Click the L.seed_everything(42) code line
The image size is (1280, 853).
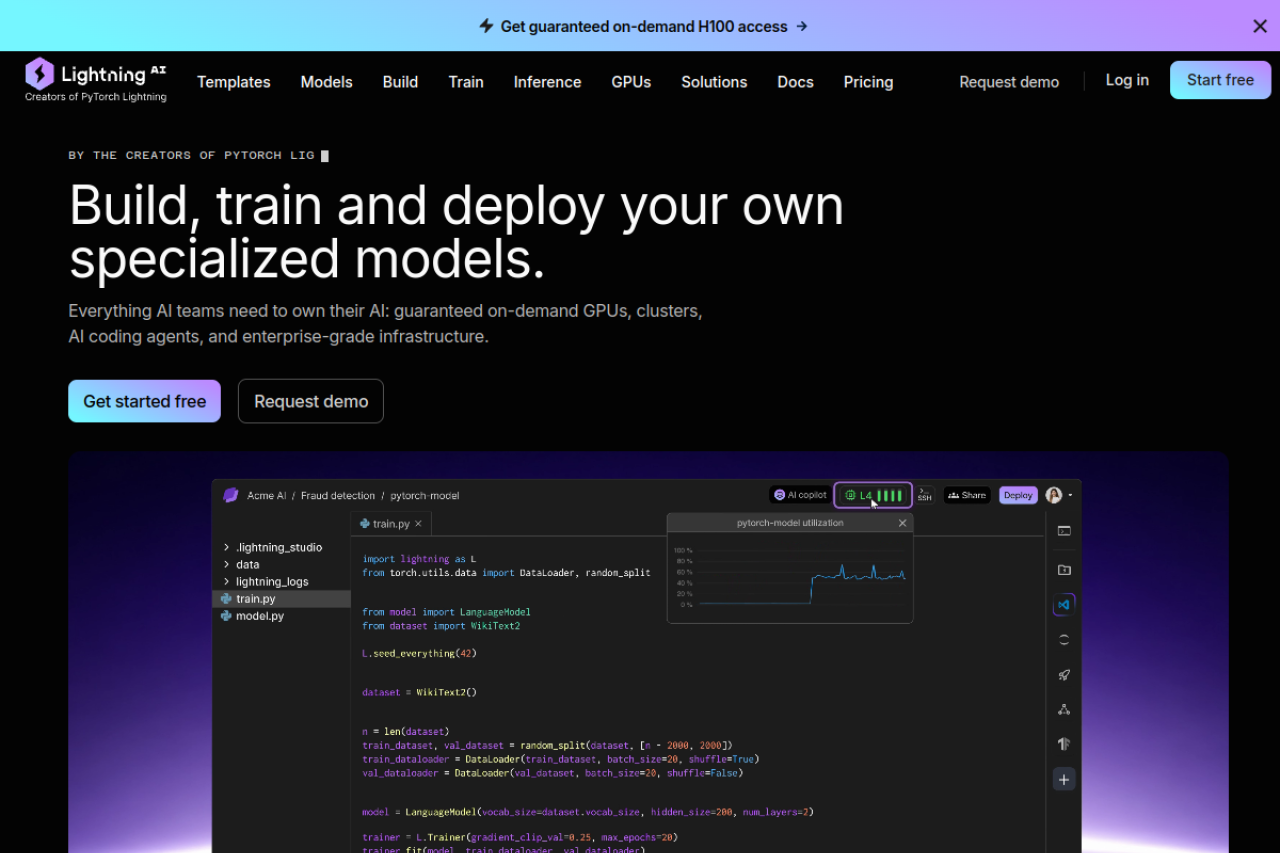(419, 653)
